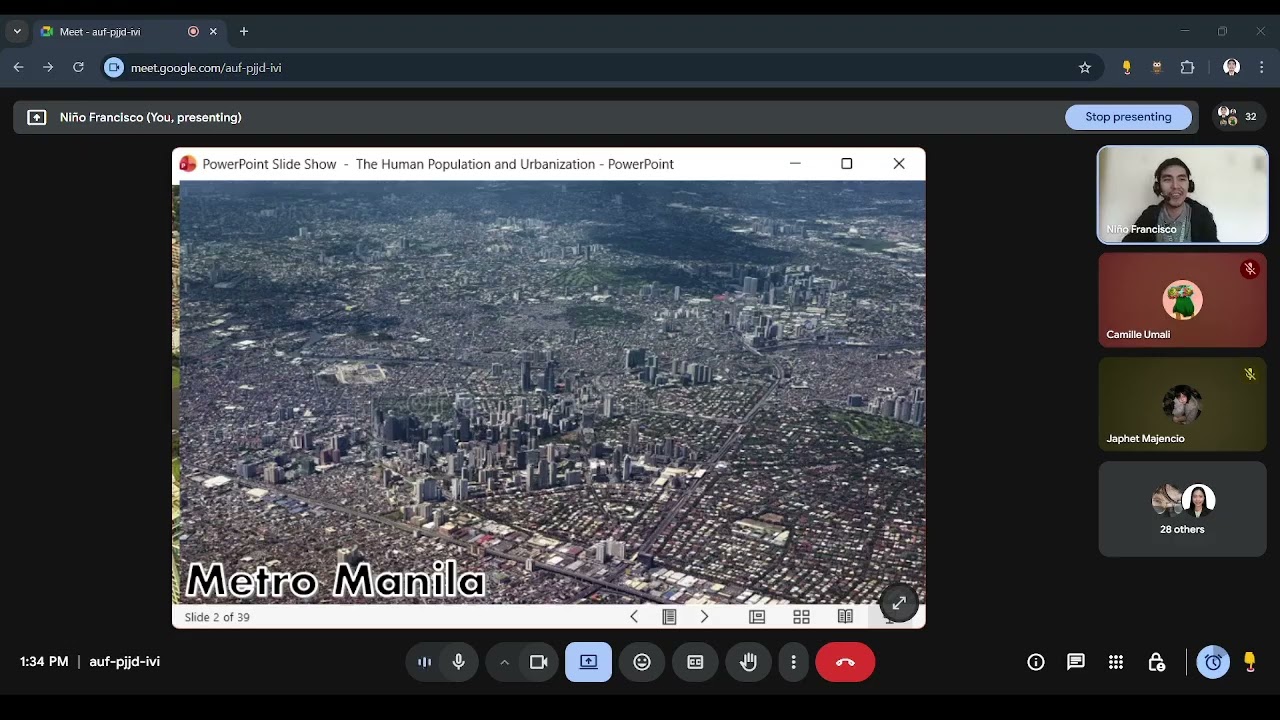Open the Chrome profile avatar

tap(1232, 68)
